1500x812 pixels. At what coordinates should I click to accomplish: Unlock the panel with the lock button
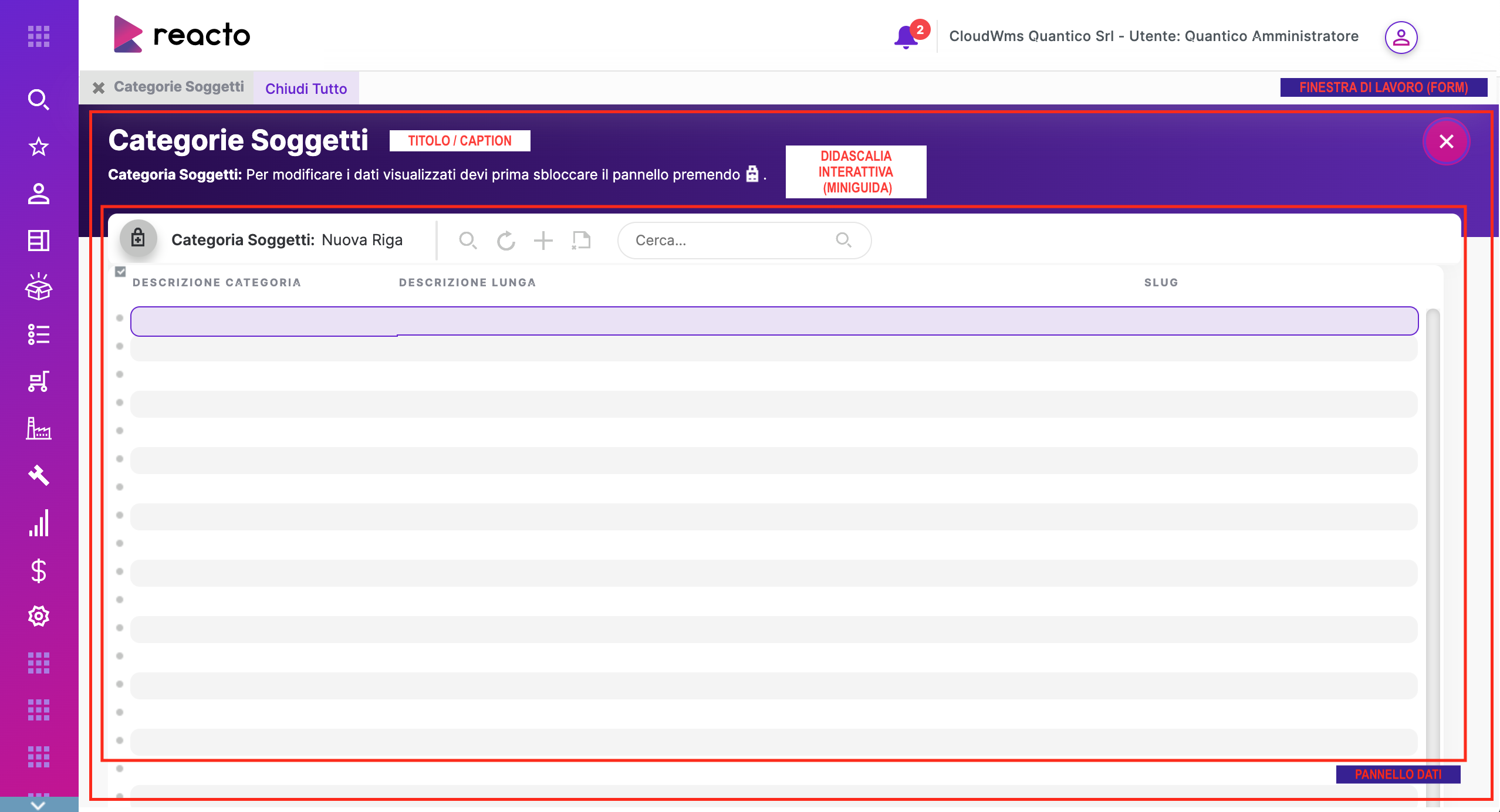138,239
